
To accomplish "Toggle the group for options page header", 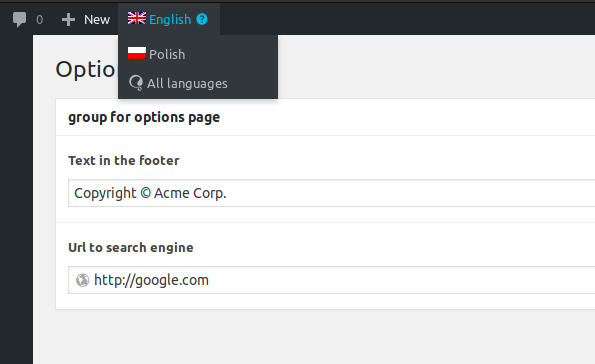I will pyautogui.click(x=326, y=117).
